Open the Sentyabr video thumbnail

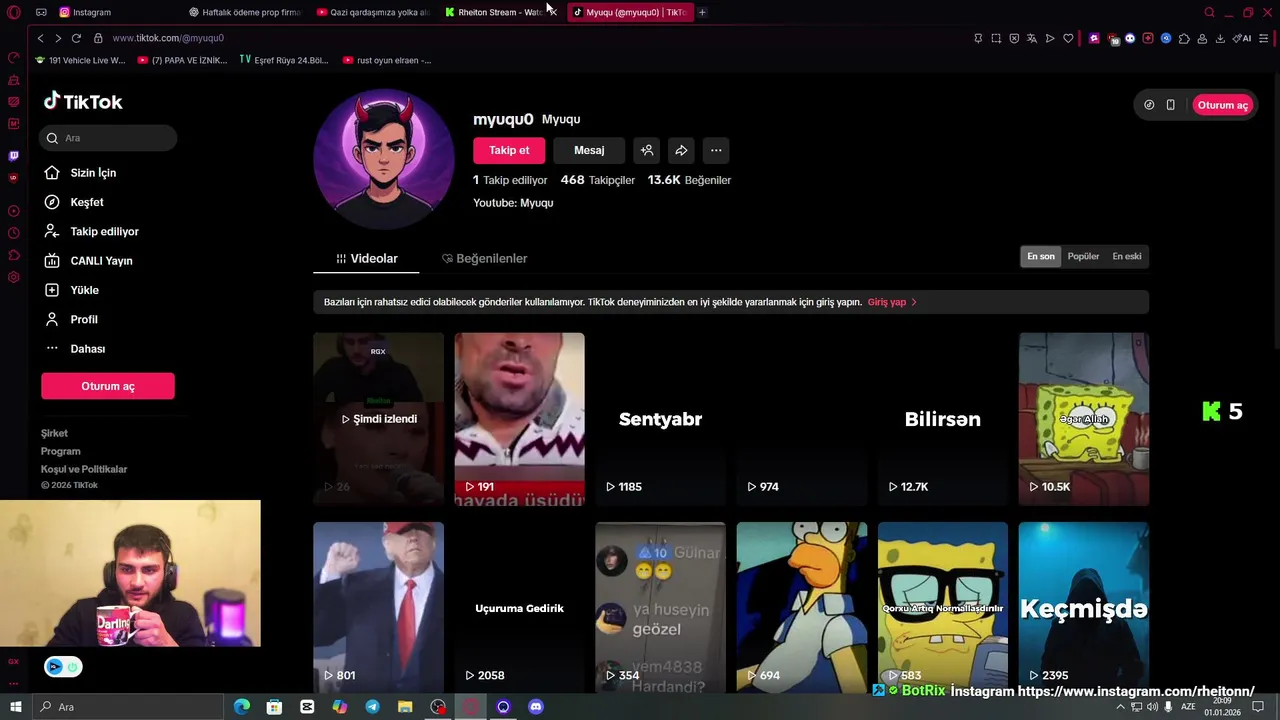(660, 419)
